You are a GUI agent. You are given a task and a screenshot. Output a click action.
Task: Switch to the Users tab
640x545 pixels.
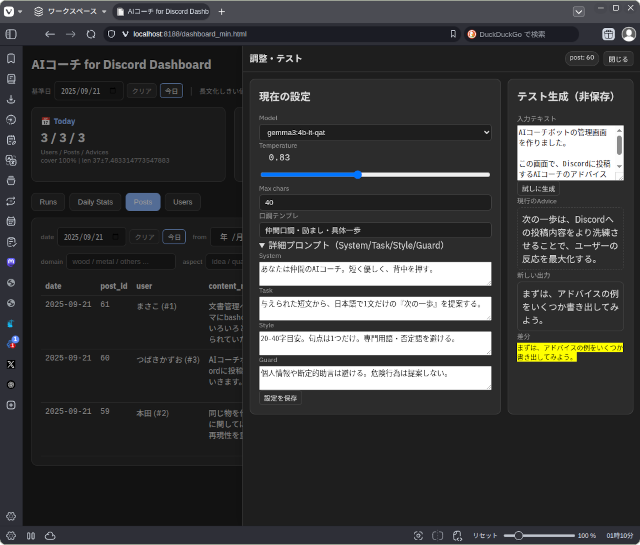[x=182, y=202]
